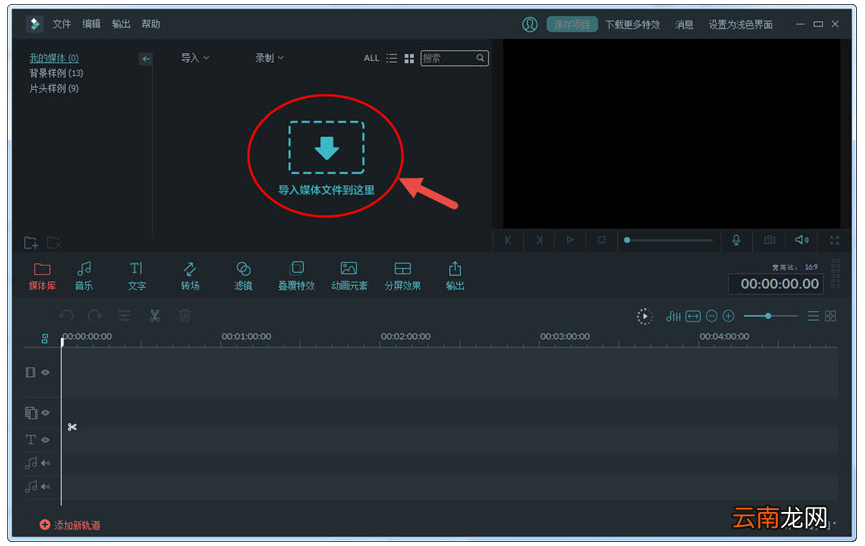
Task: Zoom in timeline with plus icon
Action: click(x=728, y=316)
